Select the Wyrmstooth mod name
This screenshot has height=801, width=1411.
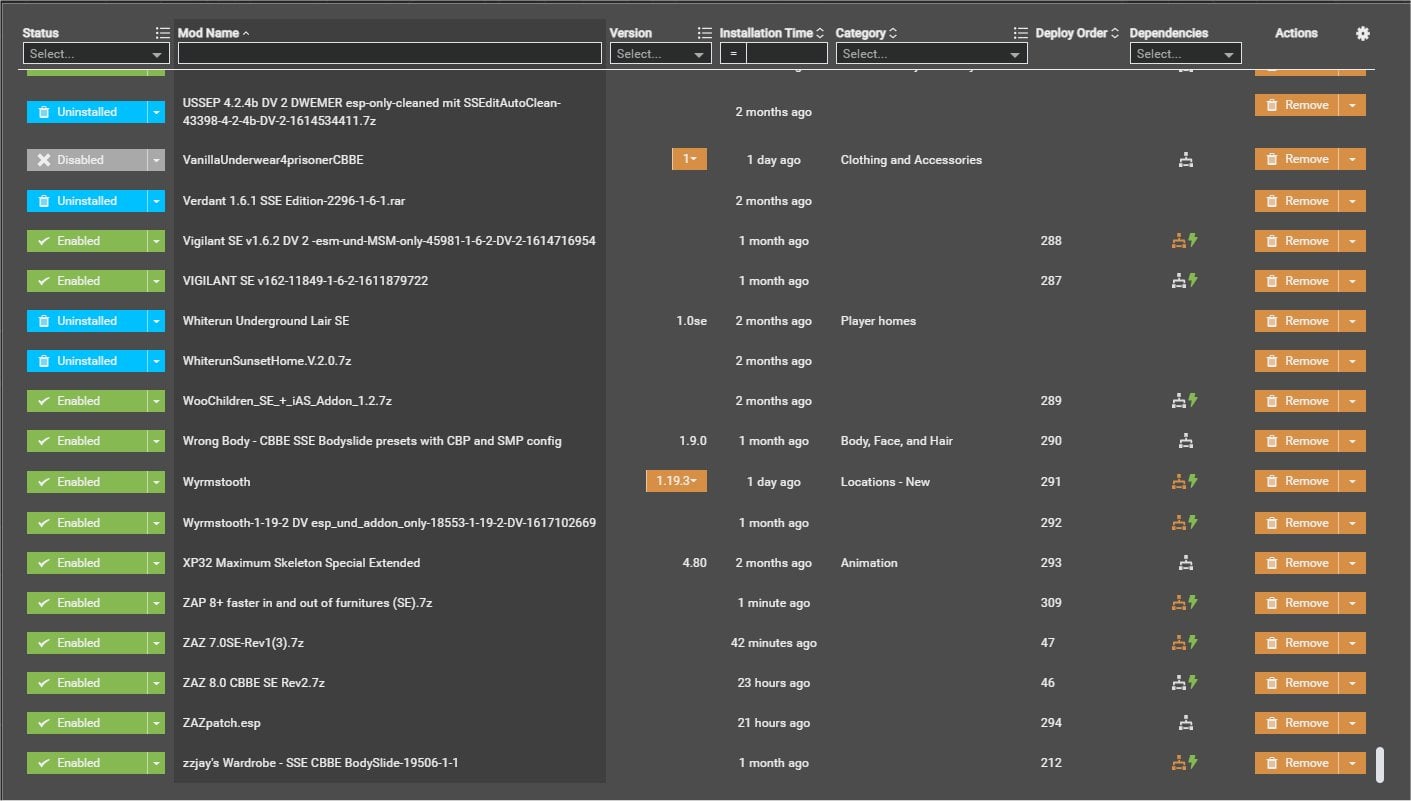point(217,482)
